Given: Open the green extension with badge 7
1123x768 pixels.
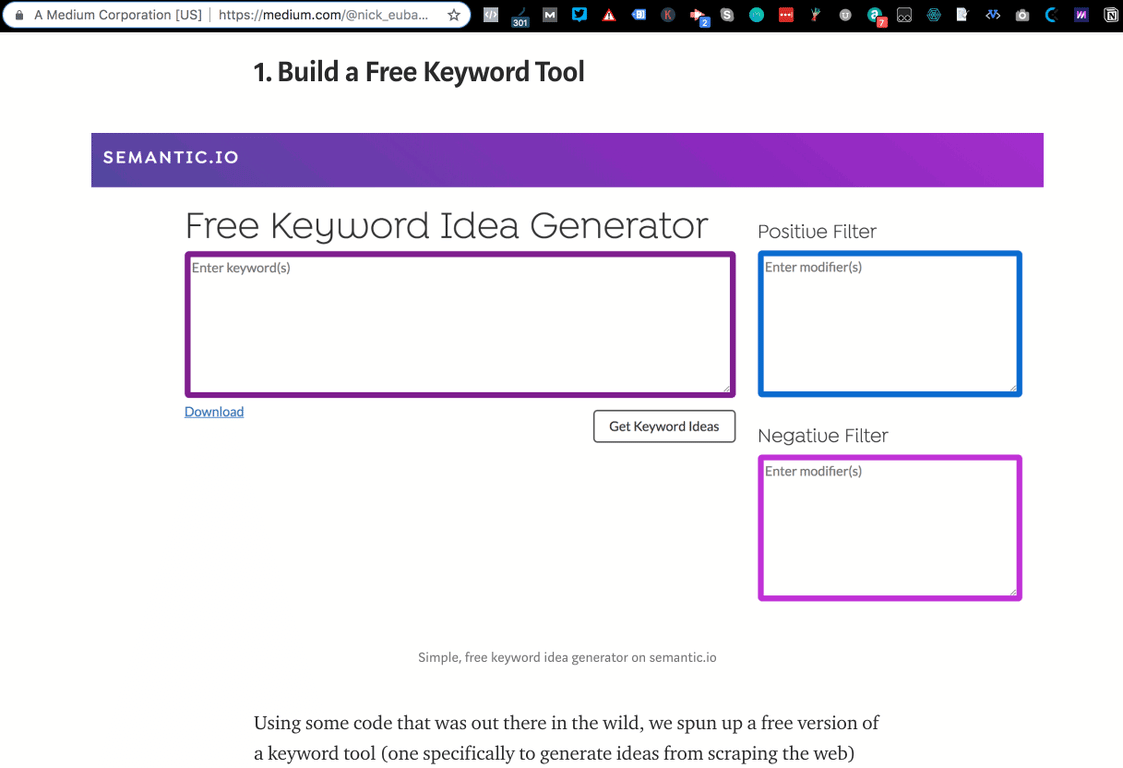Looking at the screenshot, I should (x=876, y=16).
